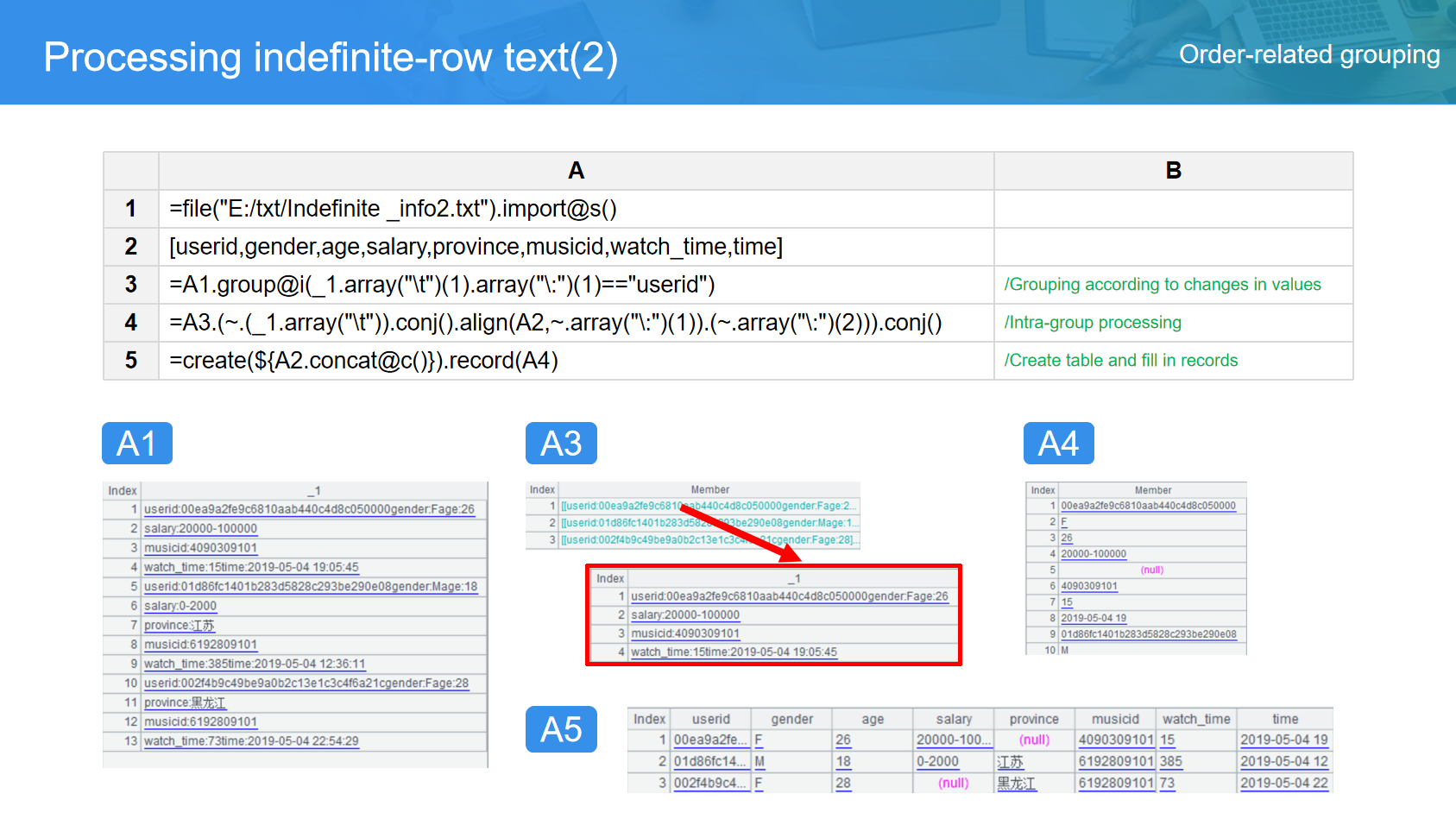
Task: Click the cell with the userid,gender,age field list
Action: tap(576, 247)
